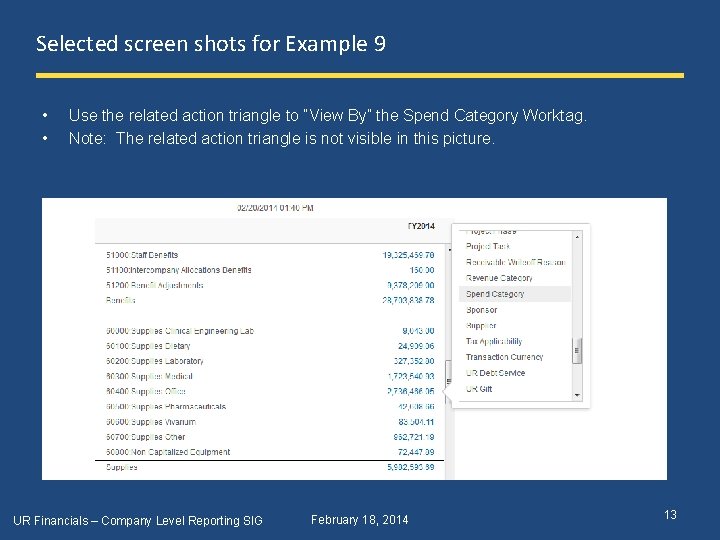This screenshot has height=540, width=720.
Task: Click the Supplies Other row label
Action: tap(146, 437)
